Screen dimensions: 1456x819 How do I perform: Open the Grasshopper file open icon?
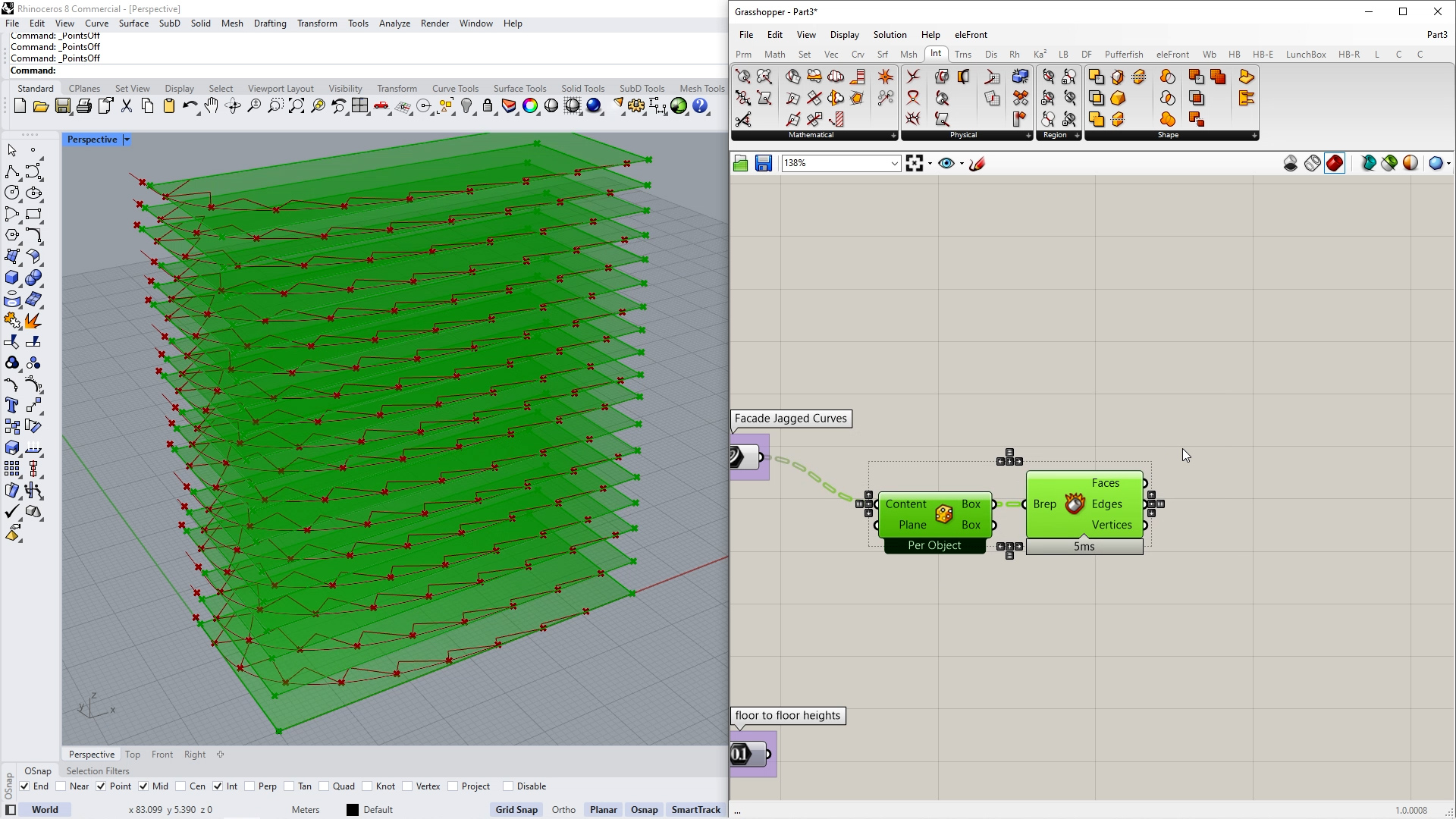pos(740,163)
